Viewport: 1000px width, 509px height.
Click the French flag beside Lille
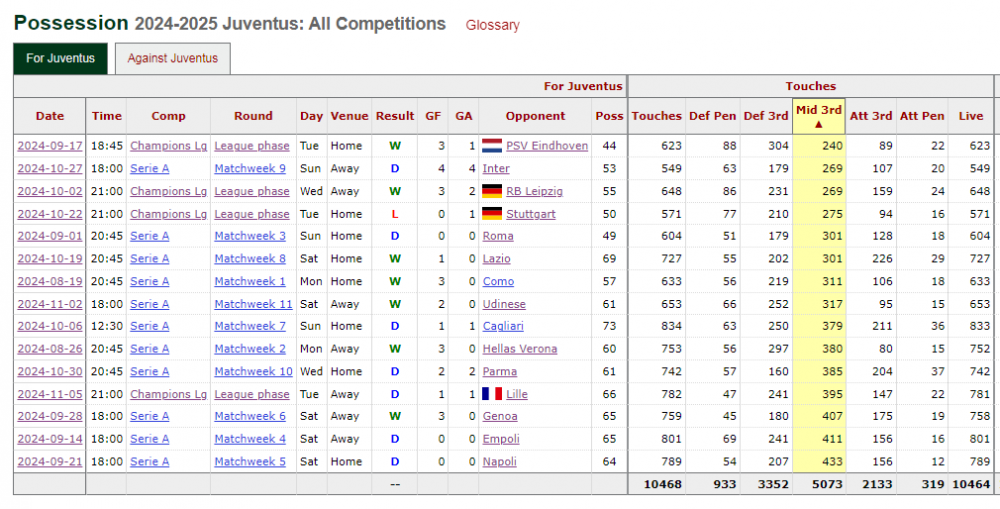[492, 394]
